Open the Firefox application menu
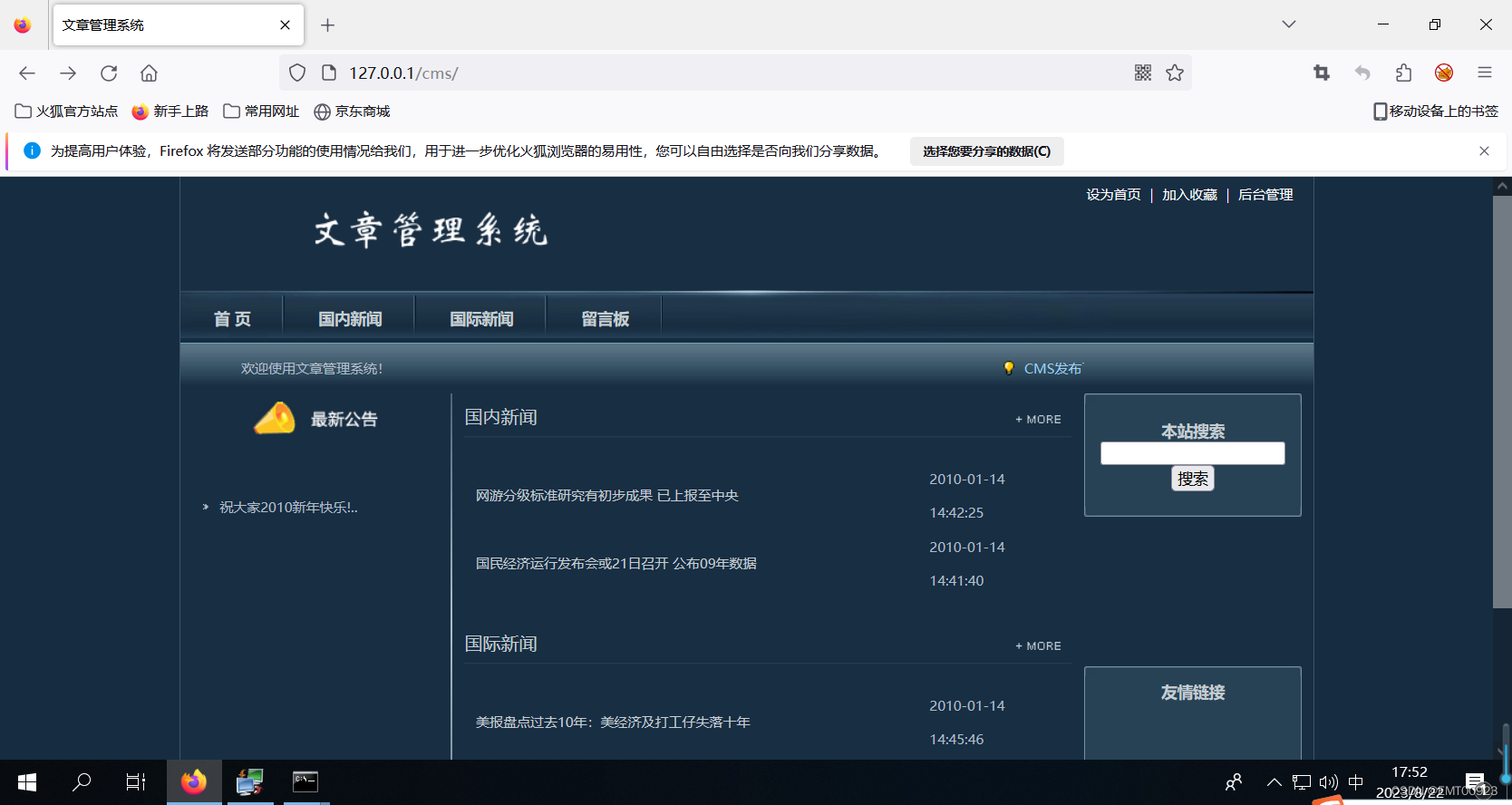The width and height of the screenshot is (1512, 805). [x=1485, y=73]
